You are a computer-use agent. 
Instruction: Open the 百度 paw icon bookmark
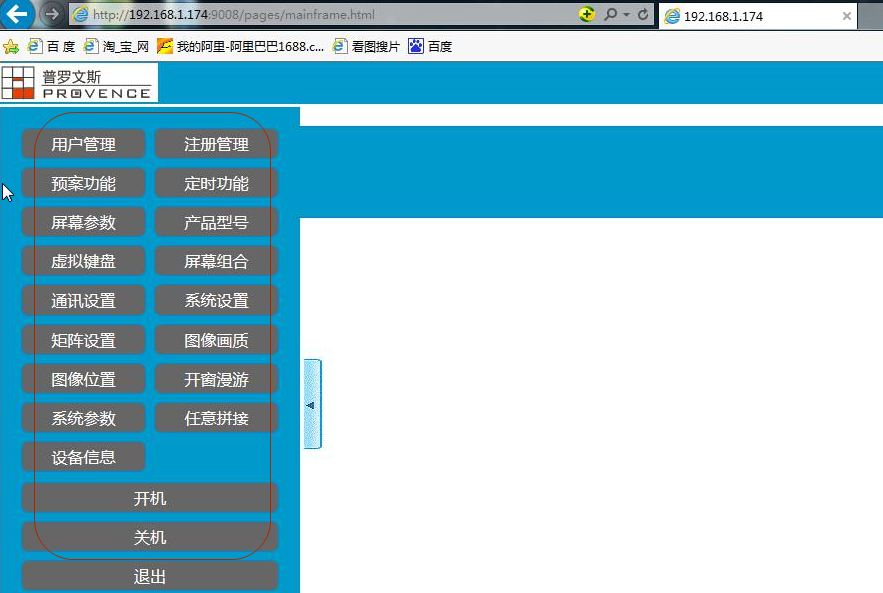point(430,46)
